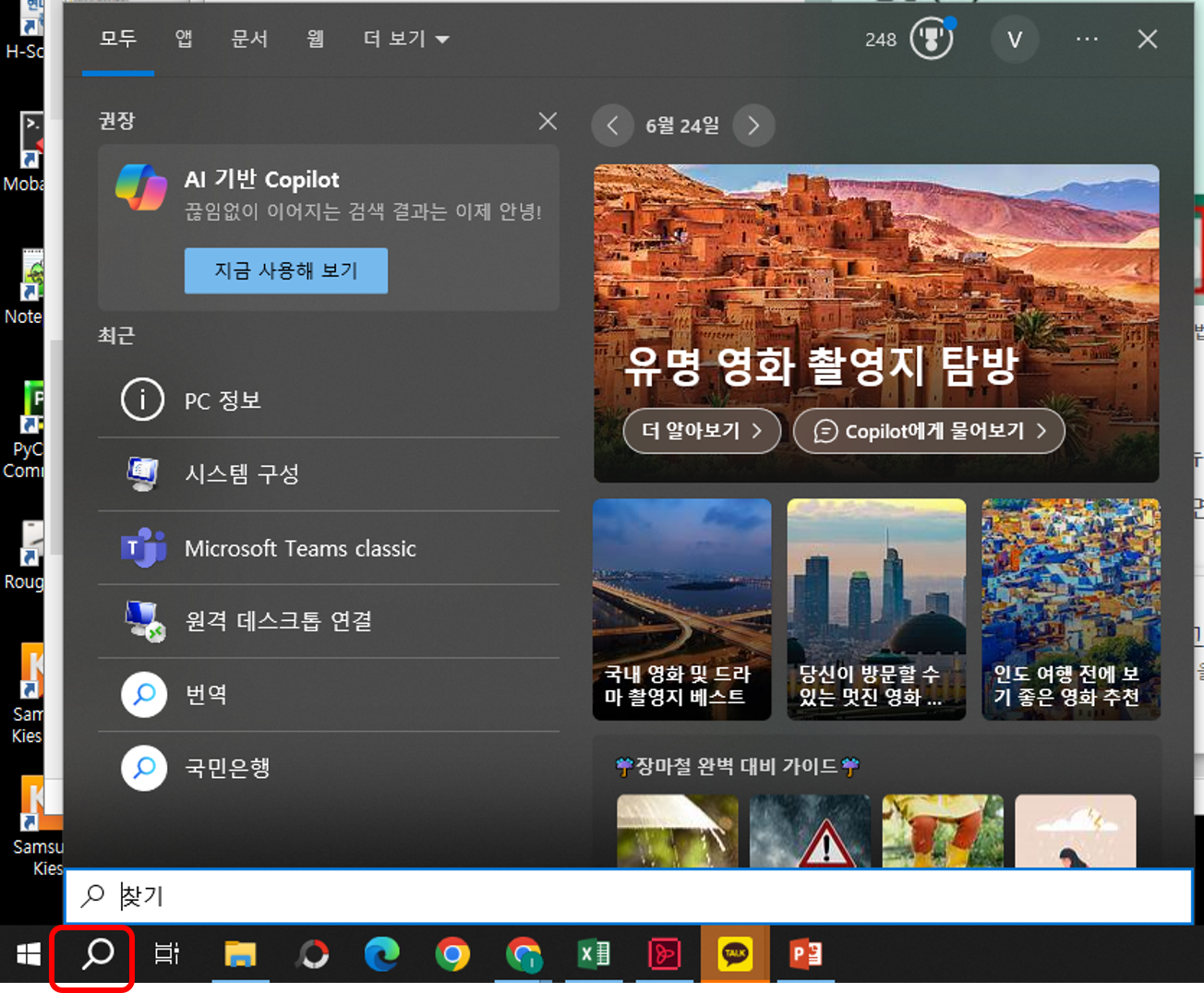Switch to the 문서 tab
Image resolution: width=1204 pixels, height=993 pixels.
pos(249,39)
